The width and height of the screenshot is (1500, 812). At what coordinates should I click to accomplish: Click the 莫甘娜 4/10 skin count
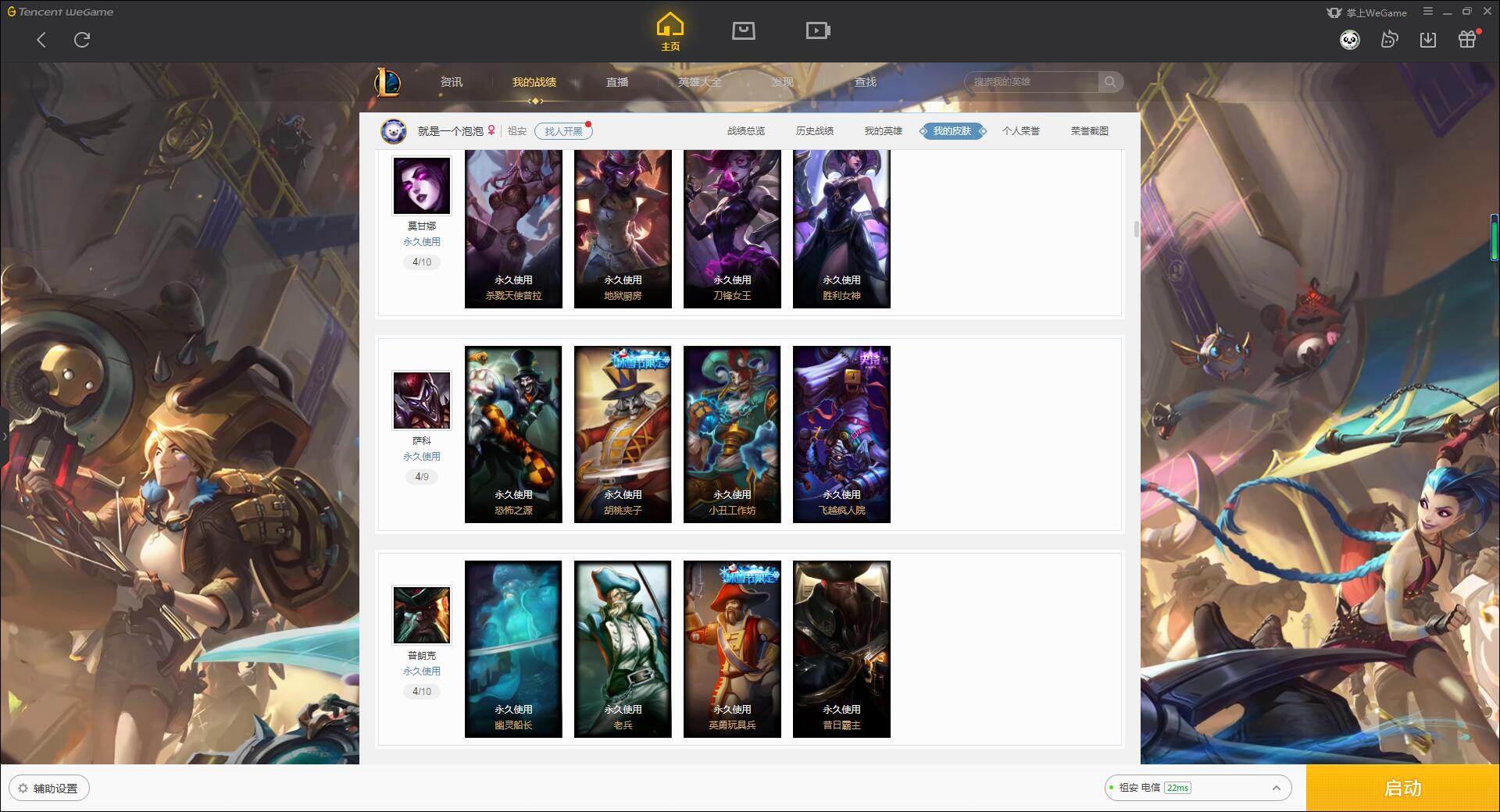(x=422, y=262)
